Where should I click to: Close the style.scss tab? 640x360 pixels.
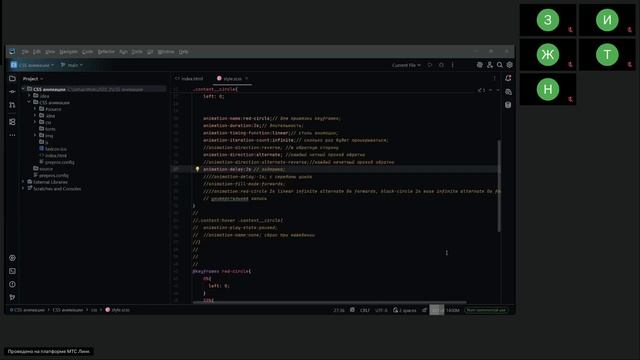pyautogui.click(x=247, y=79)
